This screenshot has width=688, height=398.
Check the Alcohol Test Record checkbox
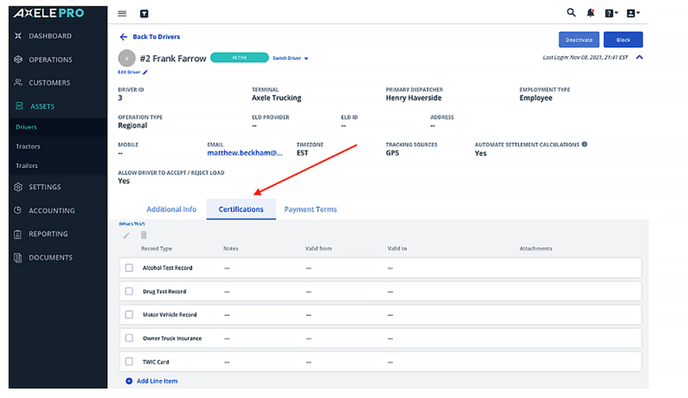129,268
